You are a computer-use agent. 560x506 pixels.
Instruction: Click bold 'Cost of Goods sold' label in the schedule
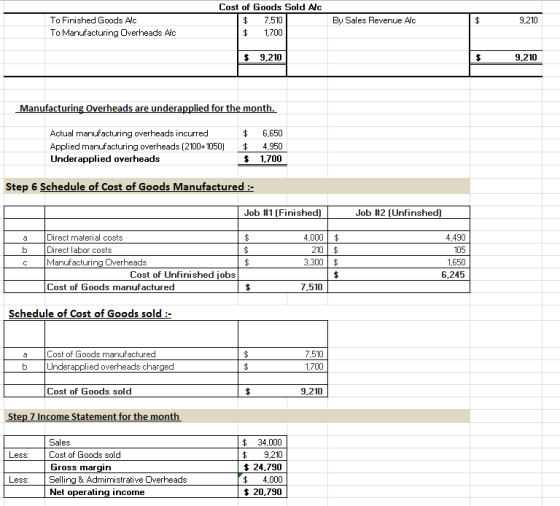[x=89, y=391]
